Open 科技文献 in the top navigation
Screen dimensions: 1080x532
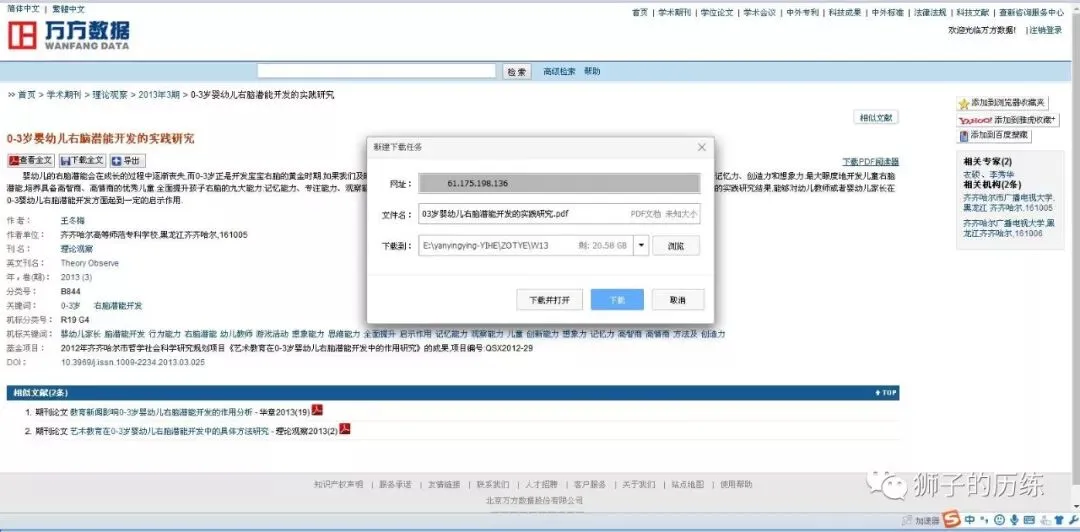pos(973,12)
